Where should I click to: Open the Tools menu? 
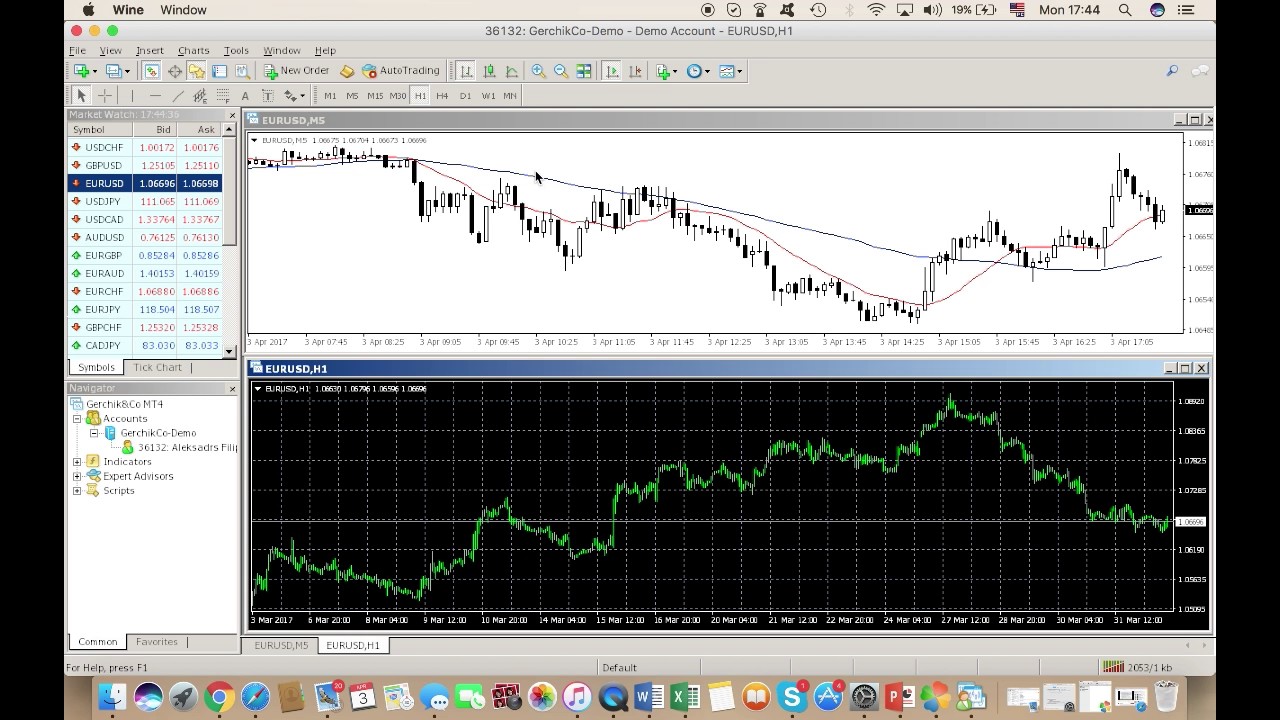[236, 50]
